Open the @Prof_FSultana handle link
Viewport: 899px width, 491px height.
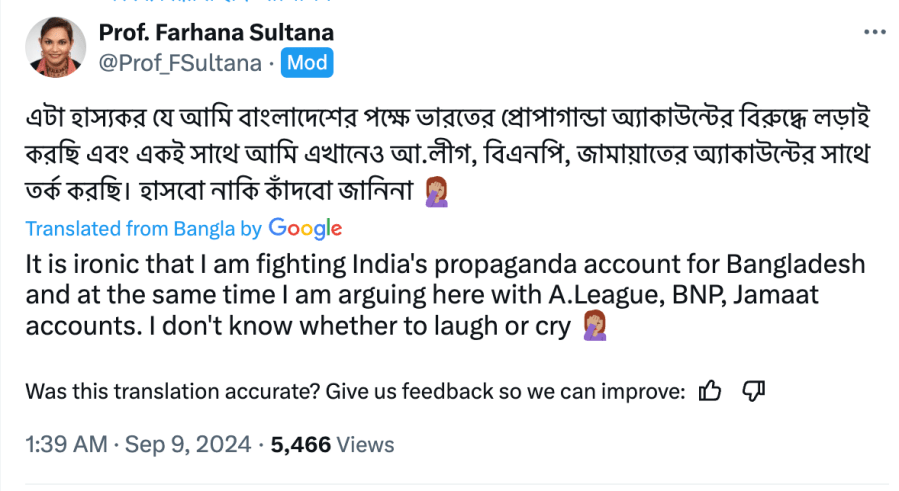point(179,63)
